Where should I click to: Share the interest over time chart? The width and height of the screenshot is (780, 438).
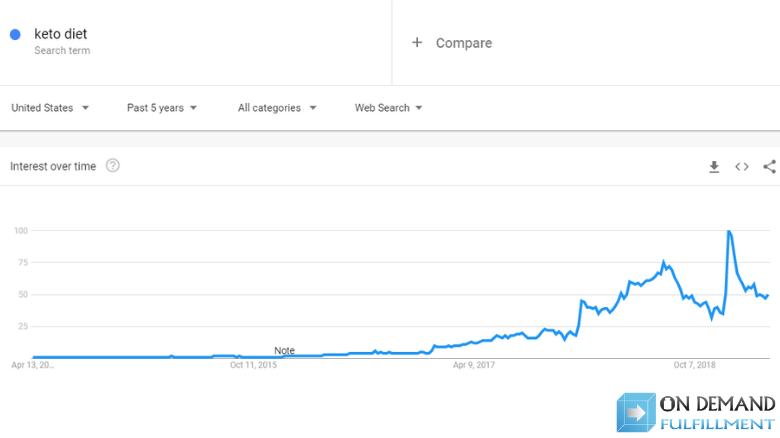click(770, 166)
